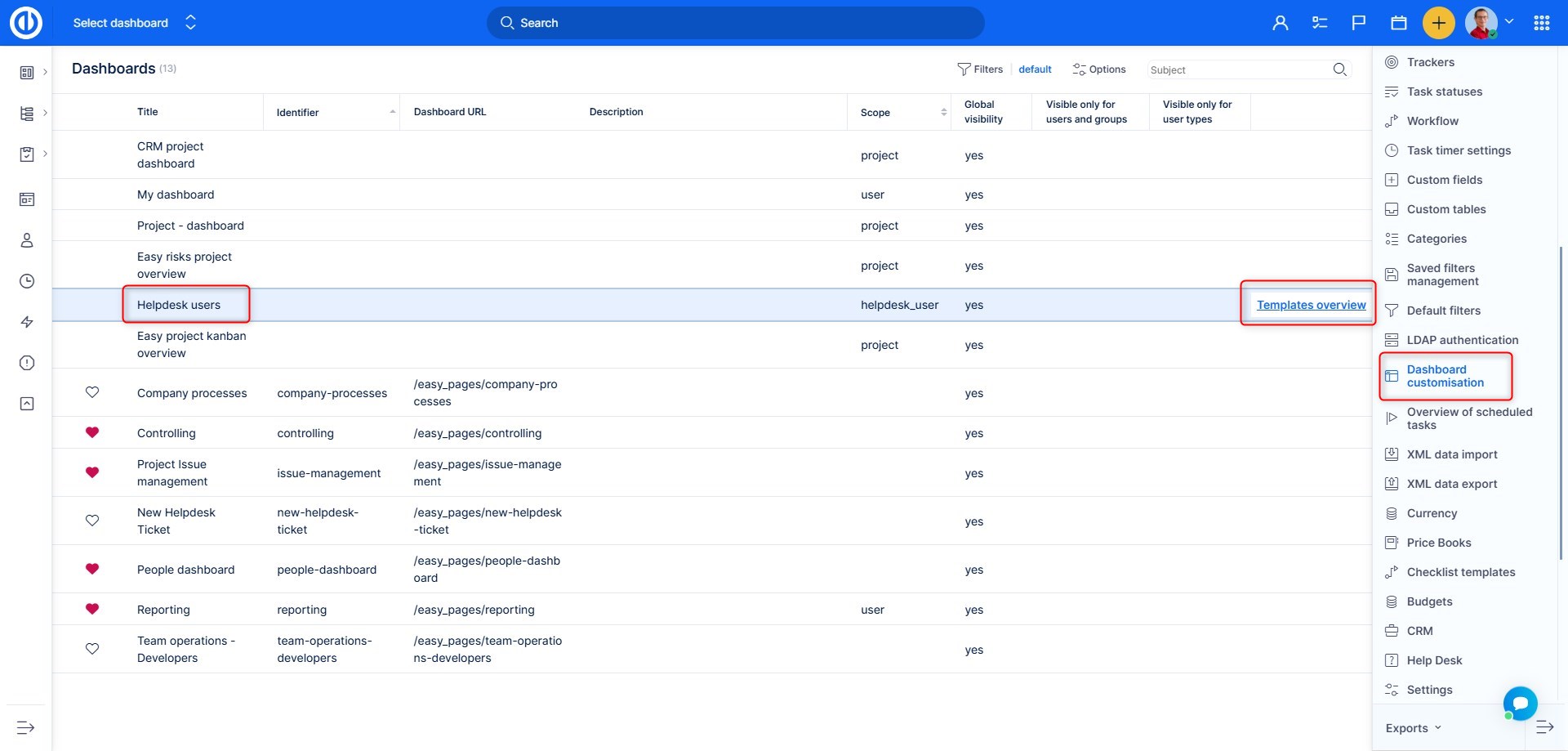Click the search magnifier beside Subject field
This screenshot has height=751, width=1568.
tap(1339, 69)
